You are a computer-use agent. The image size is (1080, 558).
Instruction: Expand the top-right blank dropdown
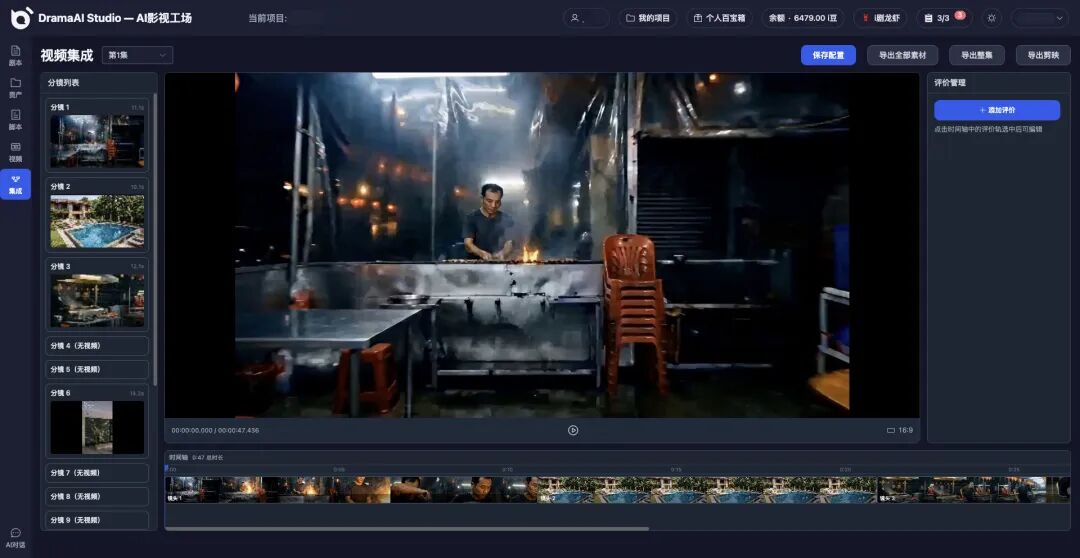click(1039, 18)
